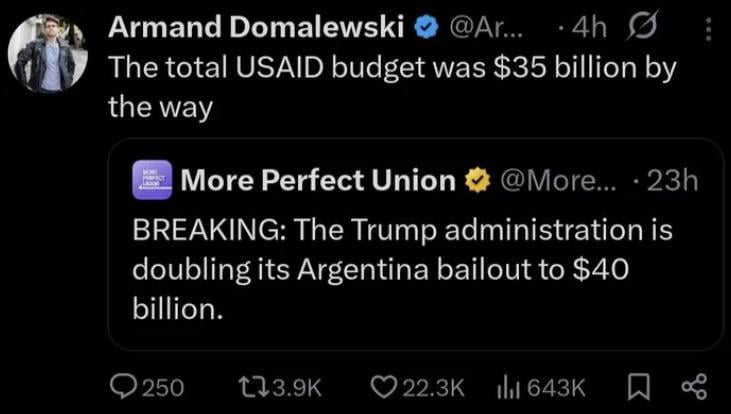Open the quoted Argentina bailout post
731x414 pixels.
[400, 270]
